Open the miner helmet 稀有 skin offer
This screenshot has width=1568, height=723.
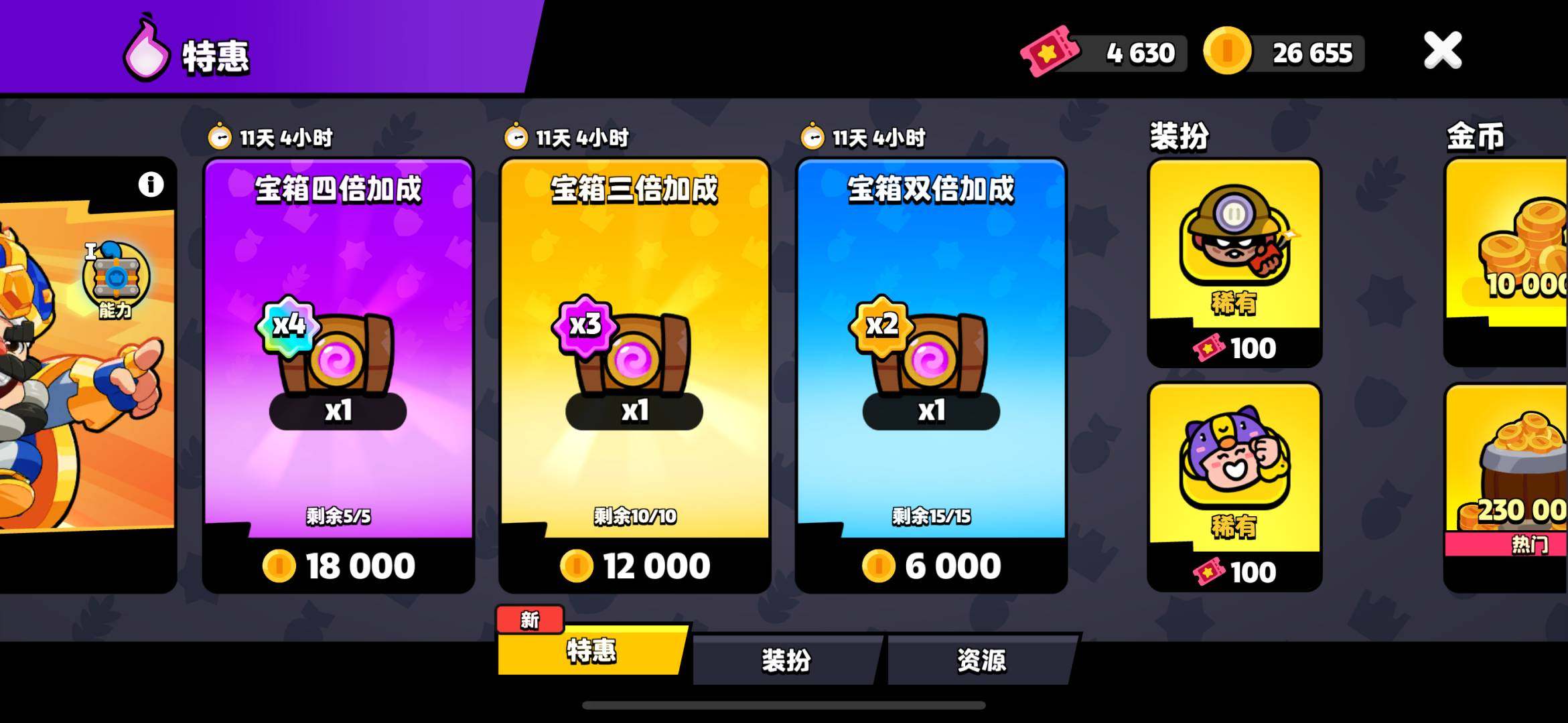click(1234, 262)
